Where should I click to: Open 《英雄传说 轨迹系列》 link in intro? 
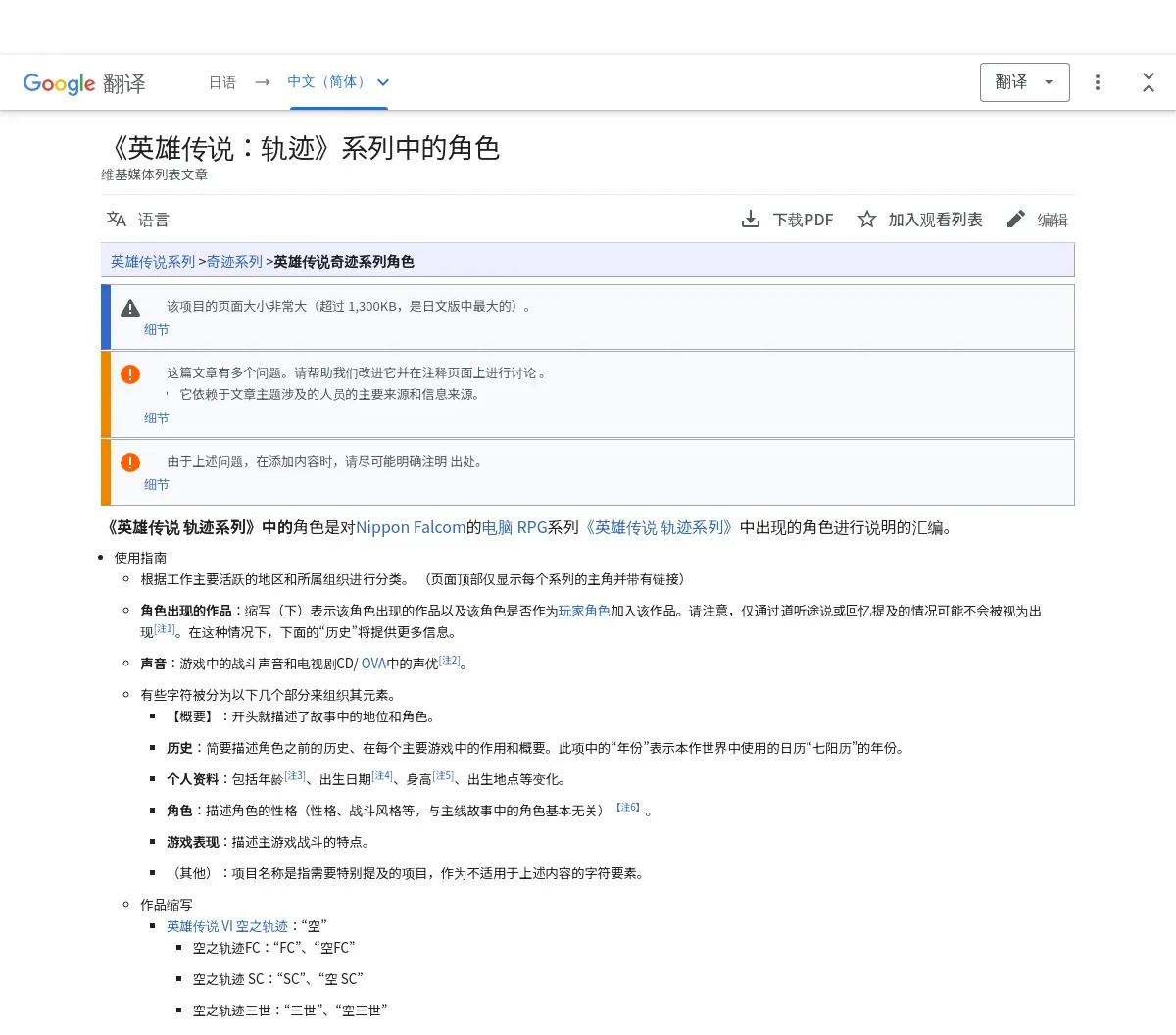tap(660, 527)
